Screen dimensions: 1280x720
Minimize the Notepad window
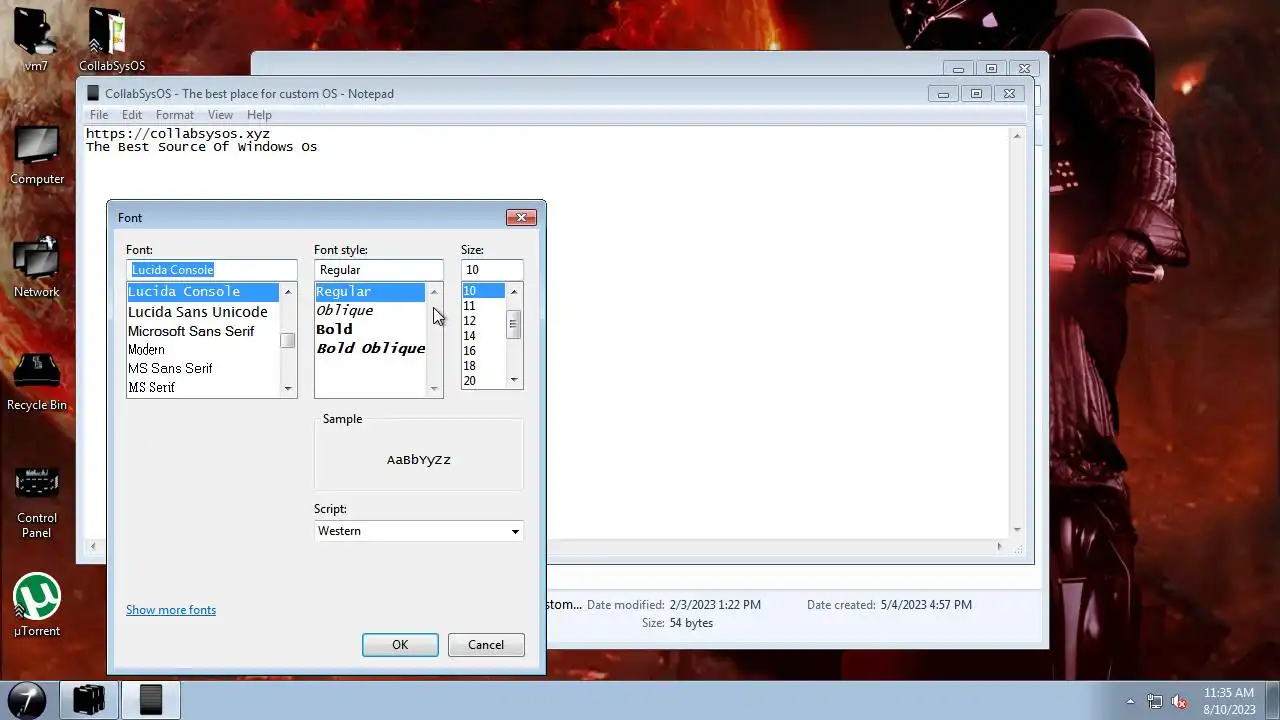coord(944,94)
